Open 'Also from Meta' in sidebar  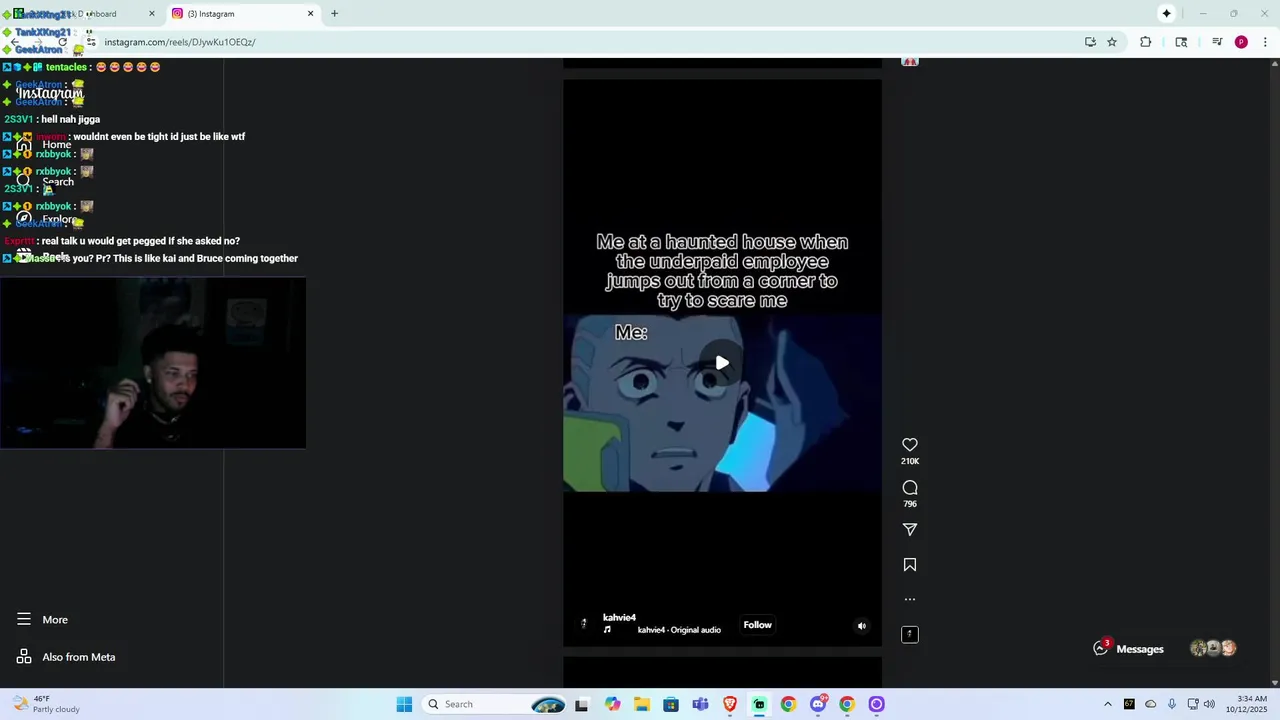[x=66, y=657]
